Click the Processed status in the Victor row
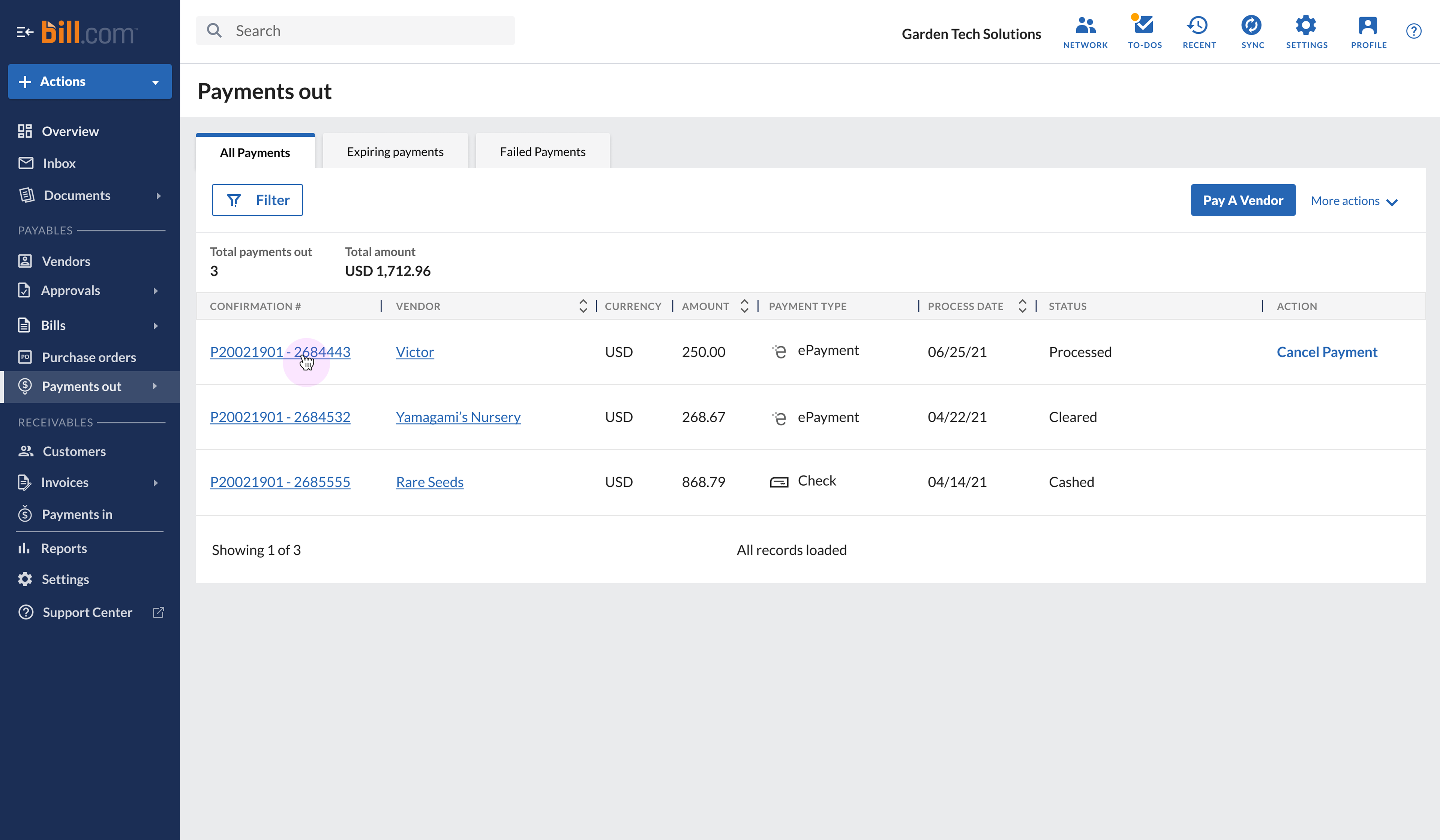This screenshot has width=1440, height=840. tap(1080, 352)
